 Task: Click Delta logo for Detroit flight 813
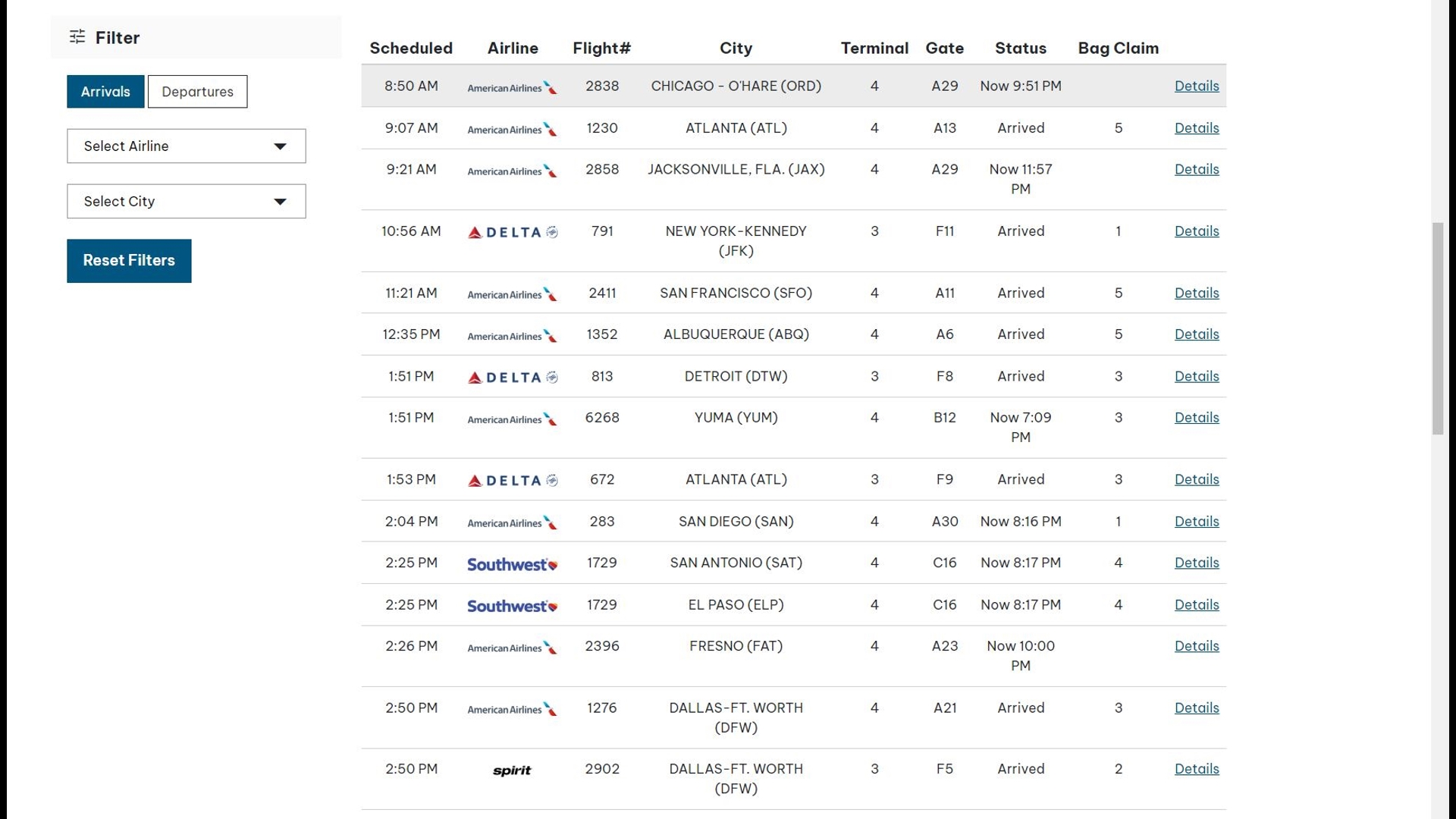coord(512,377)
